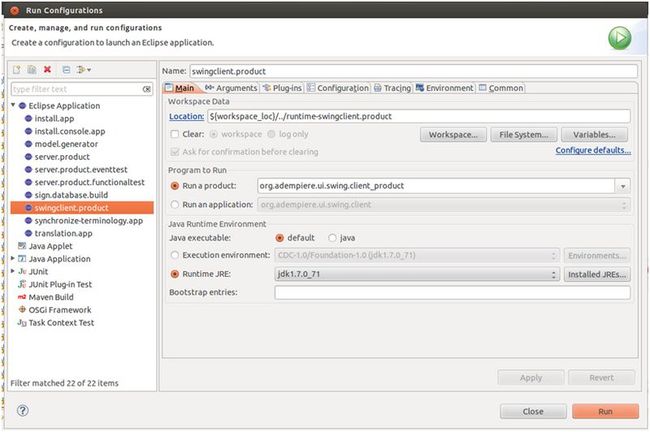Collapse the Eclipse Application tree node

[13, 105]
